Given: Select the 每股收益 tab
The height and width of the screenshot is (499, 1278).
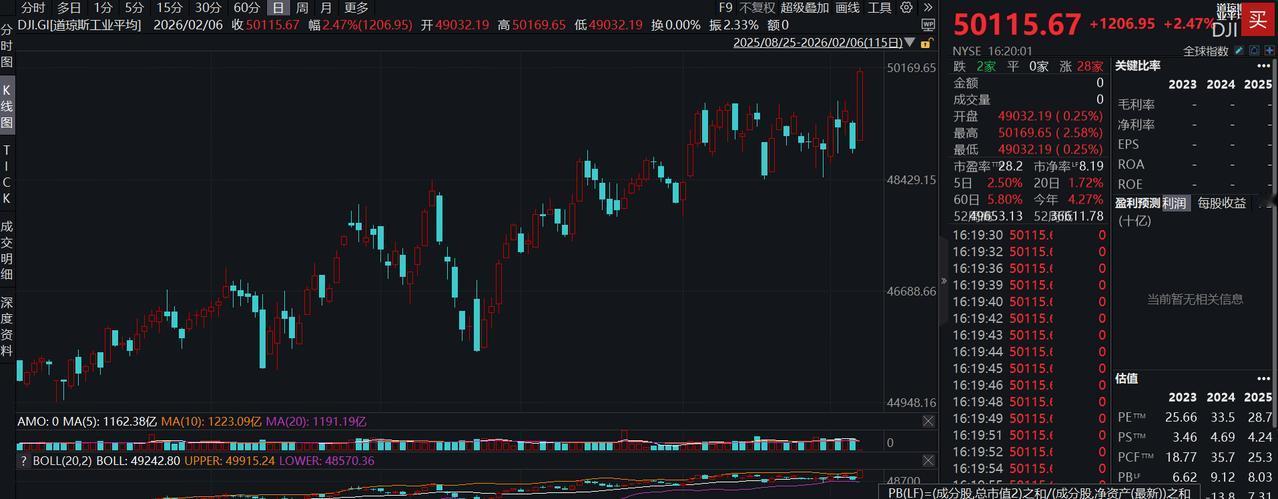Looking at the screenshot, I should click(1222, 203).
